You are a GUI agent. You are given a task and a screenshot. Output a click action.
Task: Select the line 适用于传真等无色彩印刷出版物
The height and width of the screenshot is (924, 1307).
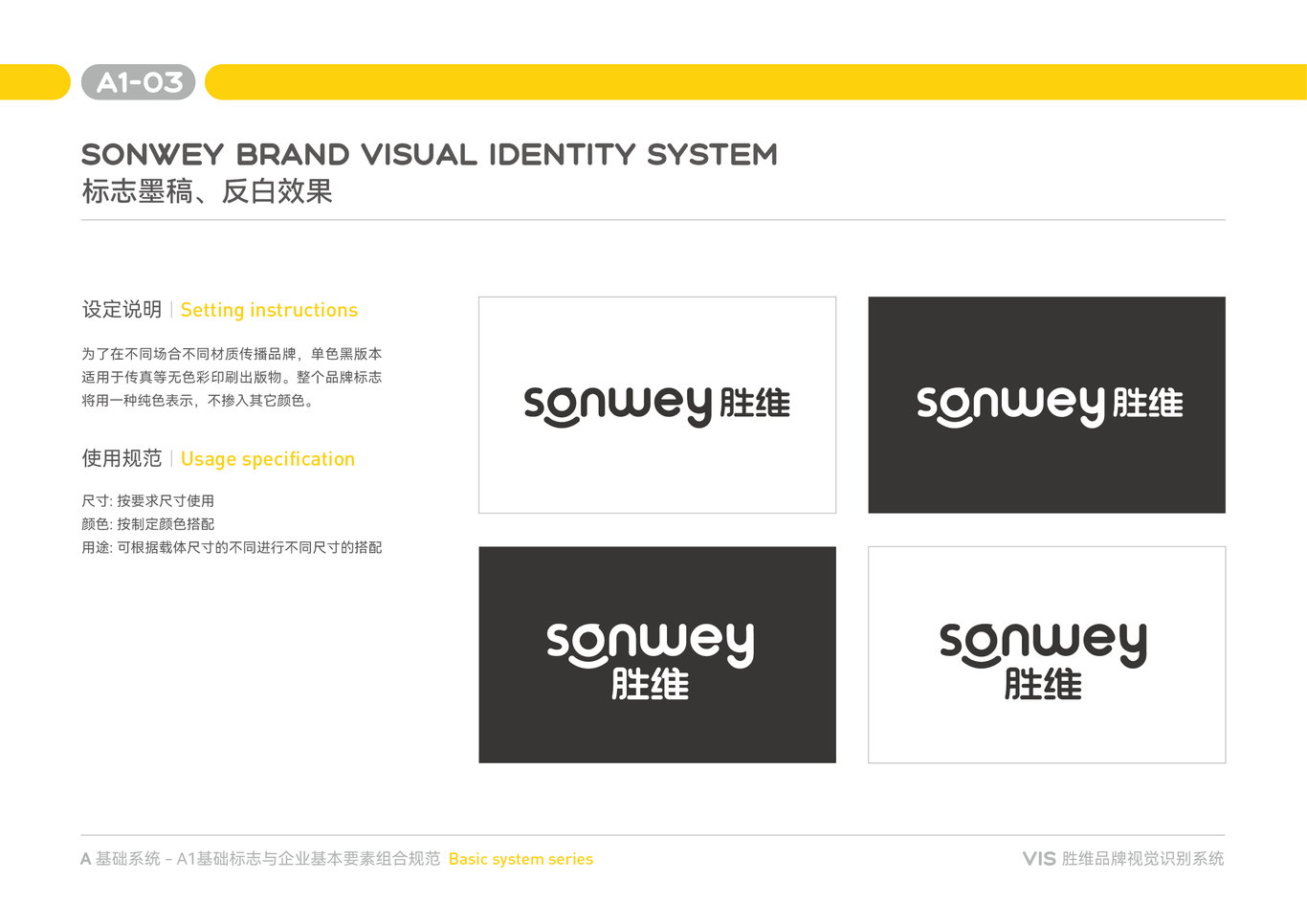232,377
